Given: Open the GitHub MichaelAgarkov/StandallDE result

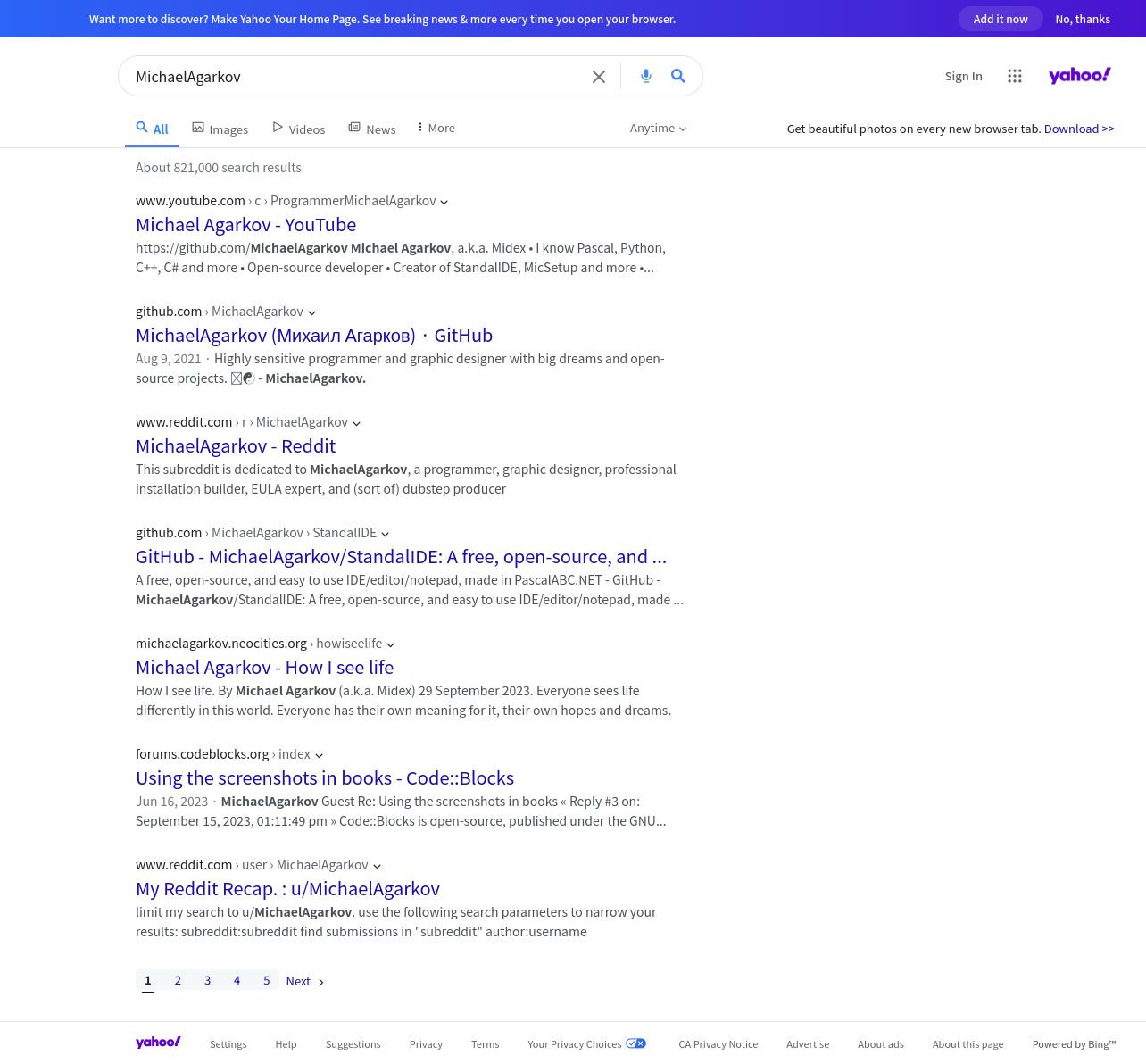Looking at the screenshot, I should click(401, 557).
